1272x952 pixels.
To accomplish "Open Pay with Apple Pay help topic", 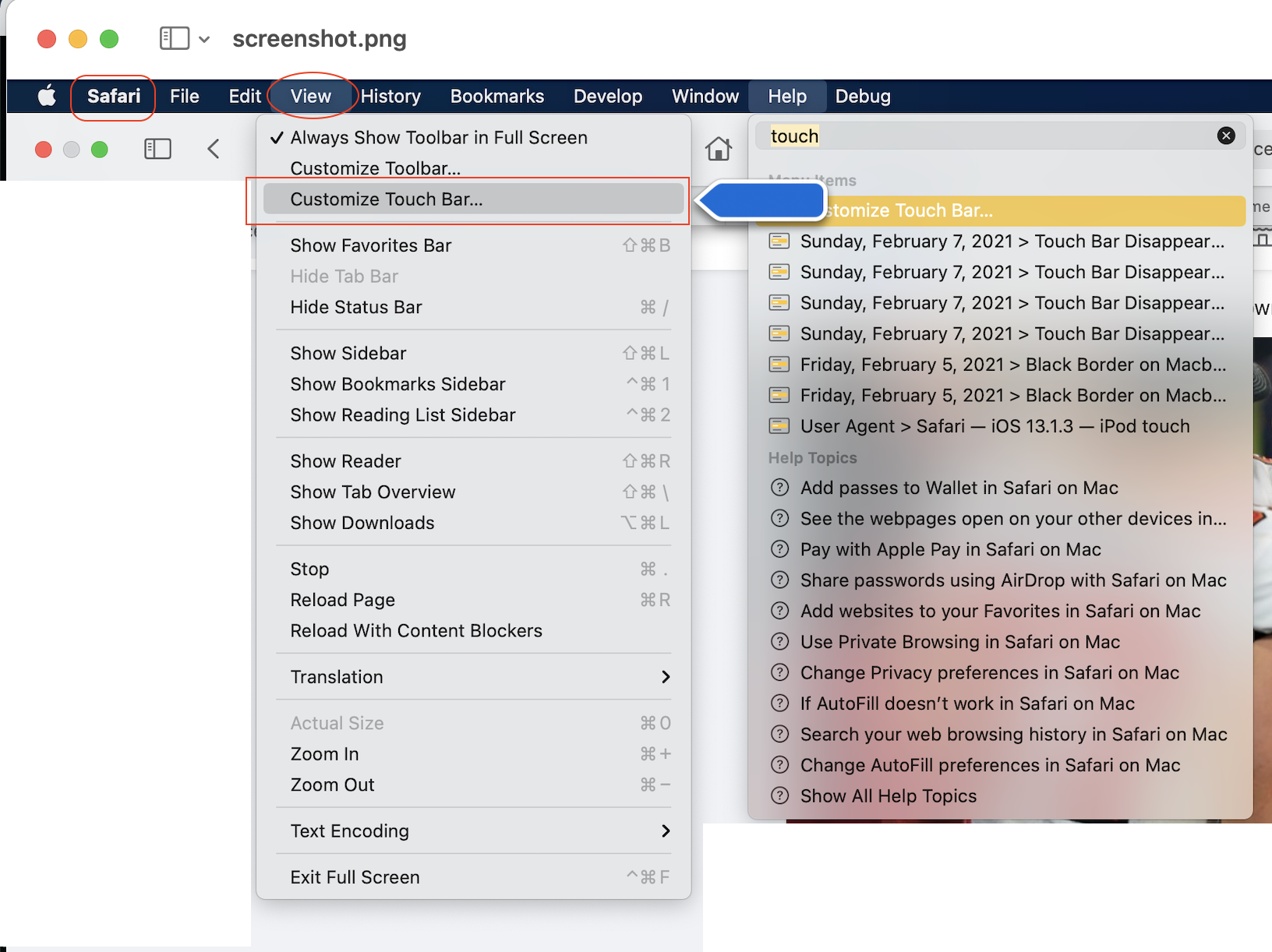I will click(x=1001, y=549).
